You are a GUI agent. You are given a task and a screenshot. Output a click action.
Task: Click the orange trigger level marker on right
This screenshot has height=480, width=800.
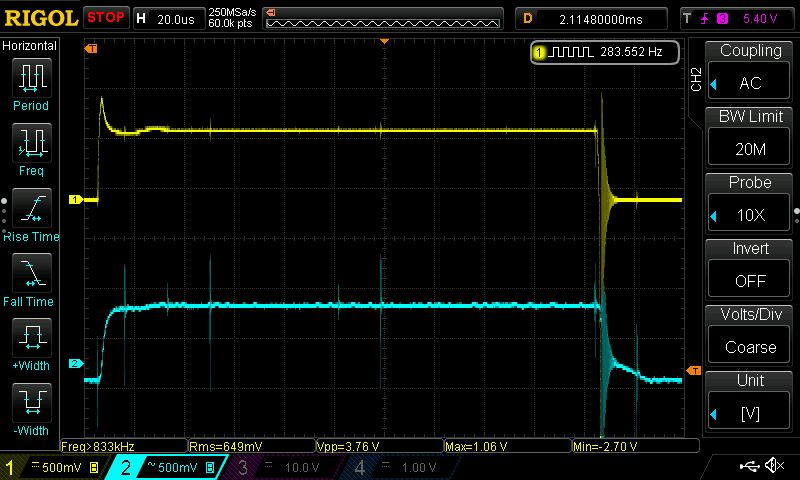pyautogui.click(x=694, y=370)
